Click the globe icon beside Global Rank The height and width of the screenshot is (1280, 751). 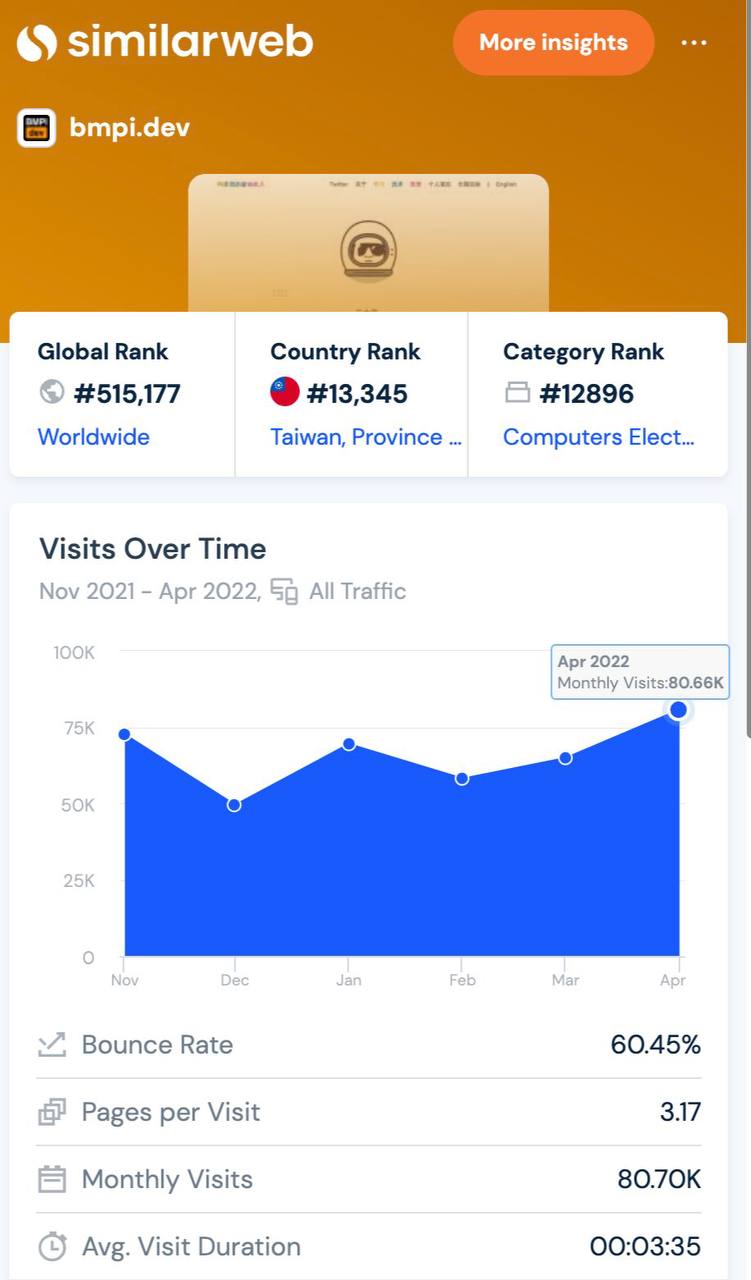coord(52,393)
